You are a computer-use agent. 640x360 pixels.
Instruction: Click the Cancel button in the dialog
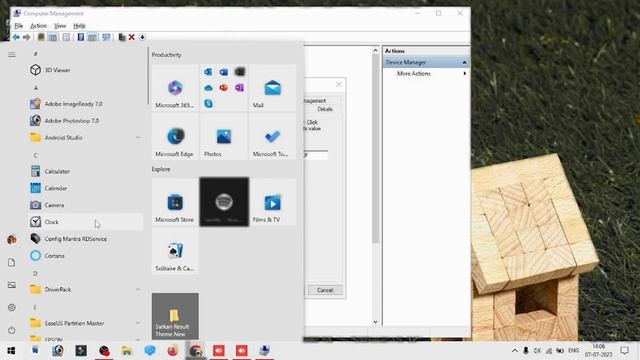325,290
